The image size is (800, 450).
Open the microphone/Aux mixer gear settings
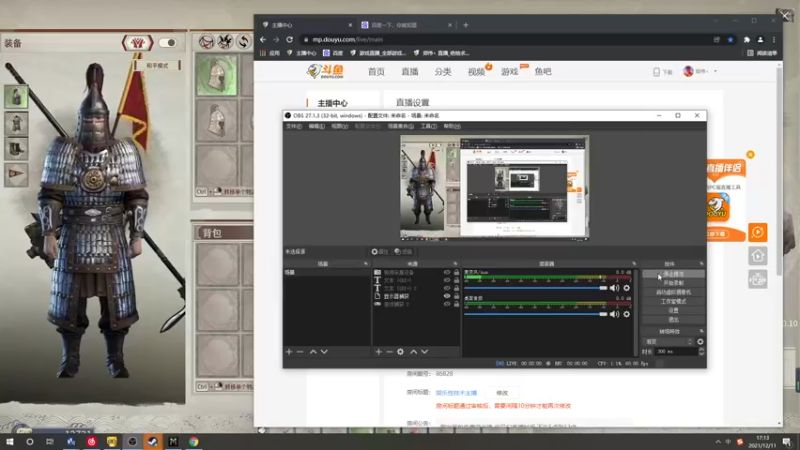[x=627, y=288]
